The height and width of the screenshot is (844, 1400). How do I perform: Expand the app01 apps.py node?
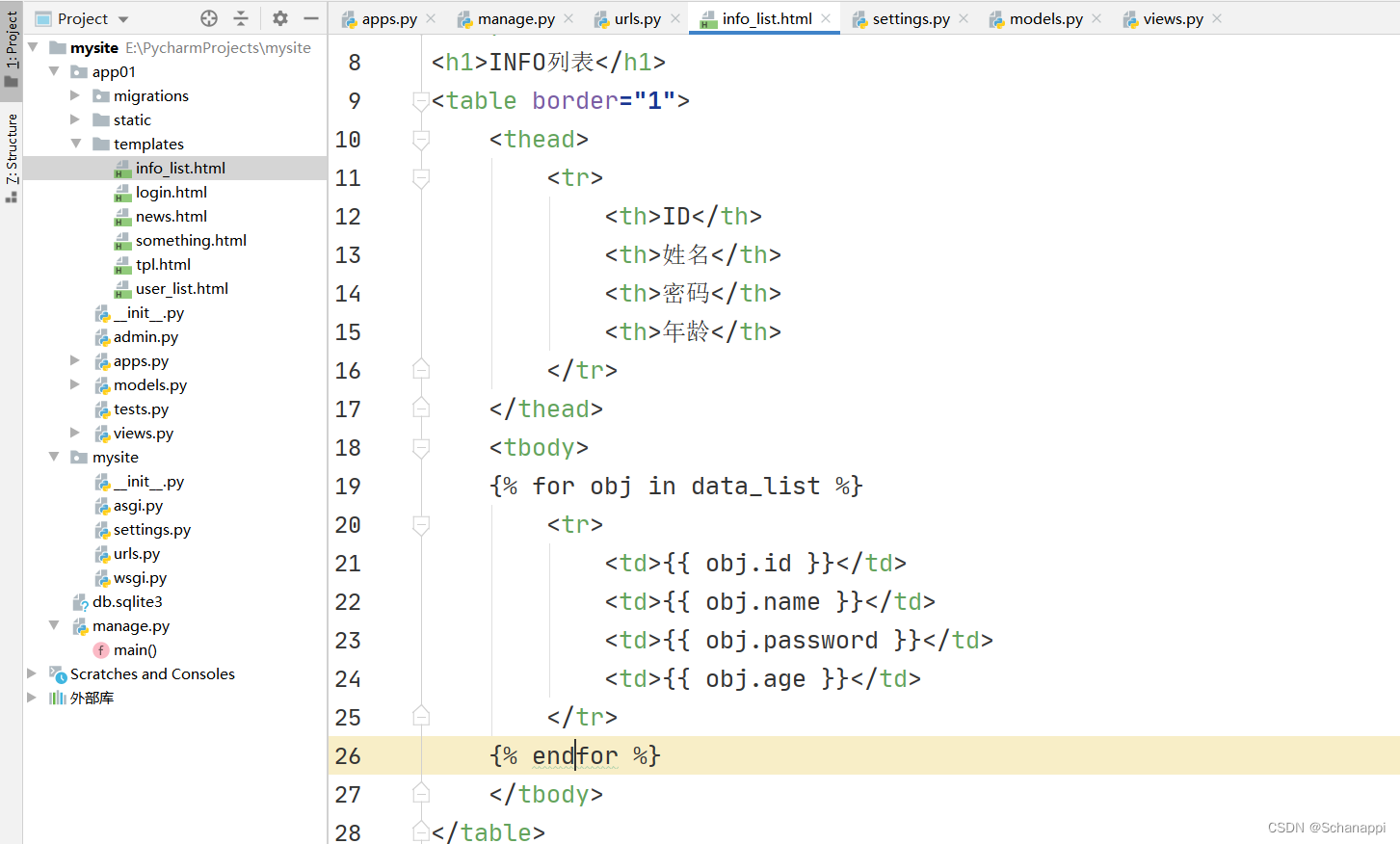(75, 360)
